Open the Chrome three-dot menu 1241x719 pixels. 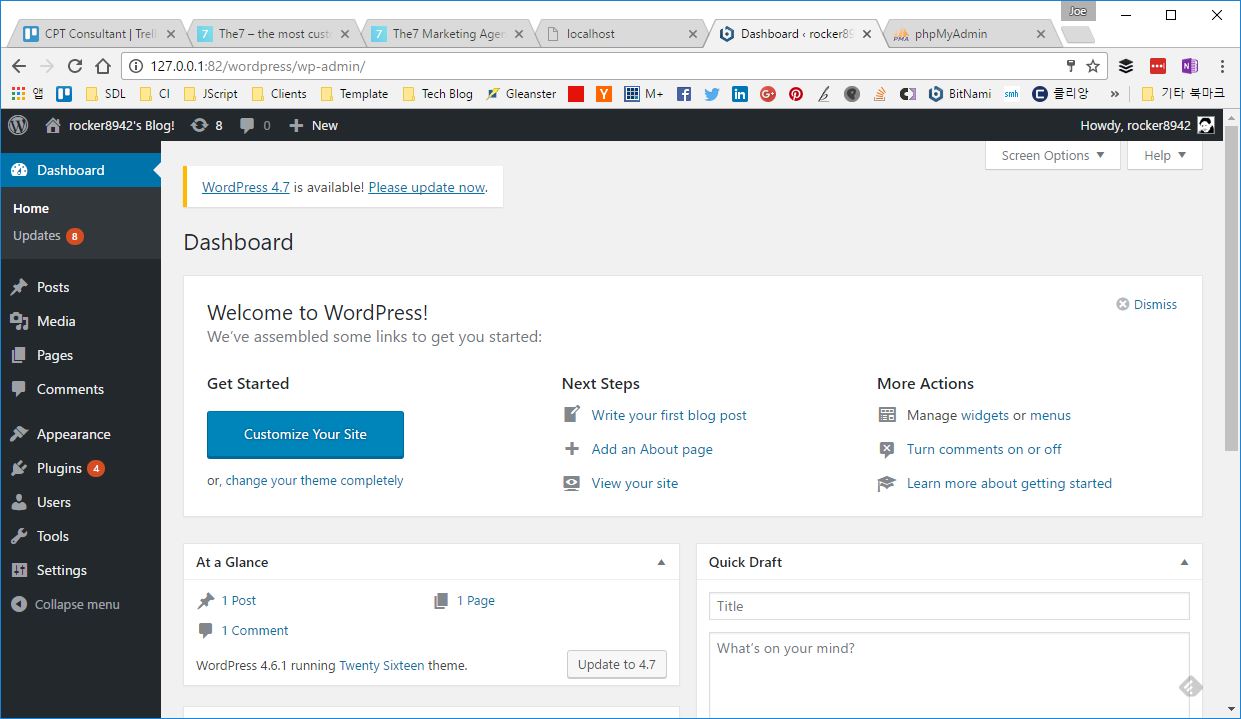(1222, 66)
